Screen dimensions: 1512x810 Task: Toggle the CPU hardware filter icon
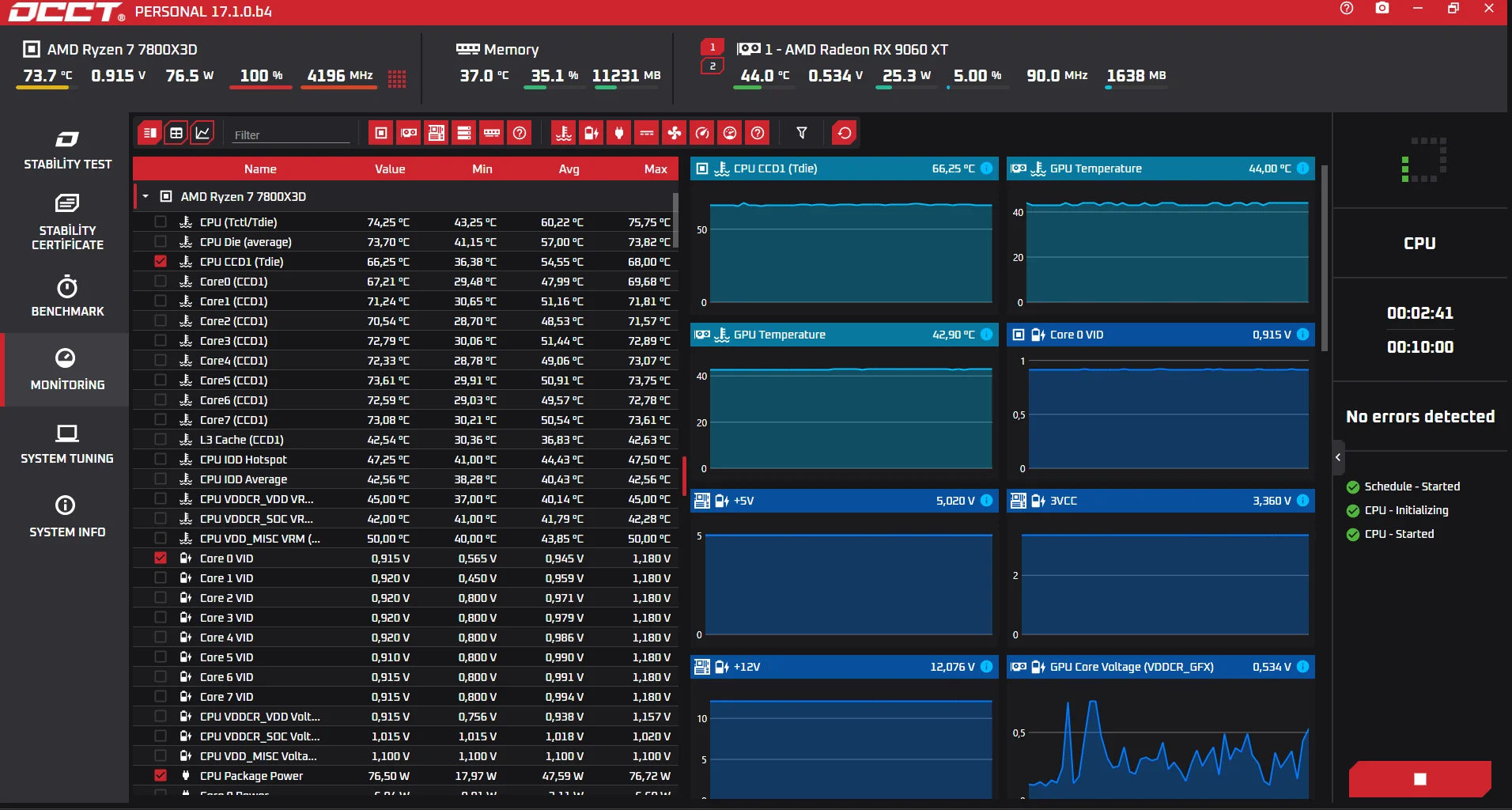click(381, 133)
